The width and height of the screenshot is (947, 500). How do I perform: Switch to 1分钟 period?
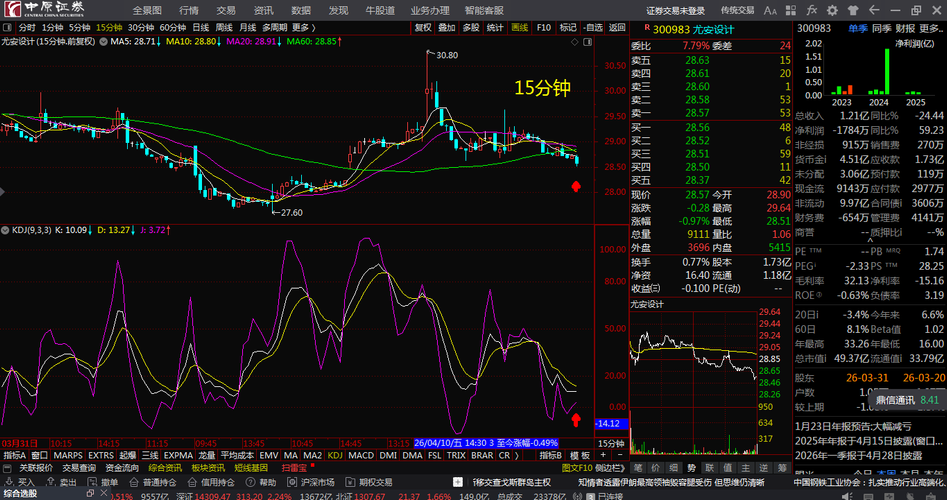52,27
